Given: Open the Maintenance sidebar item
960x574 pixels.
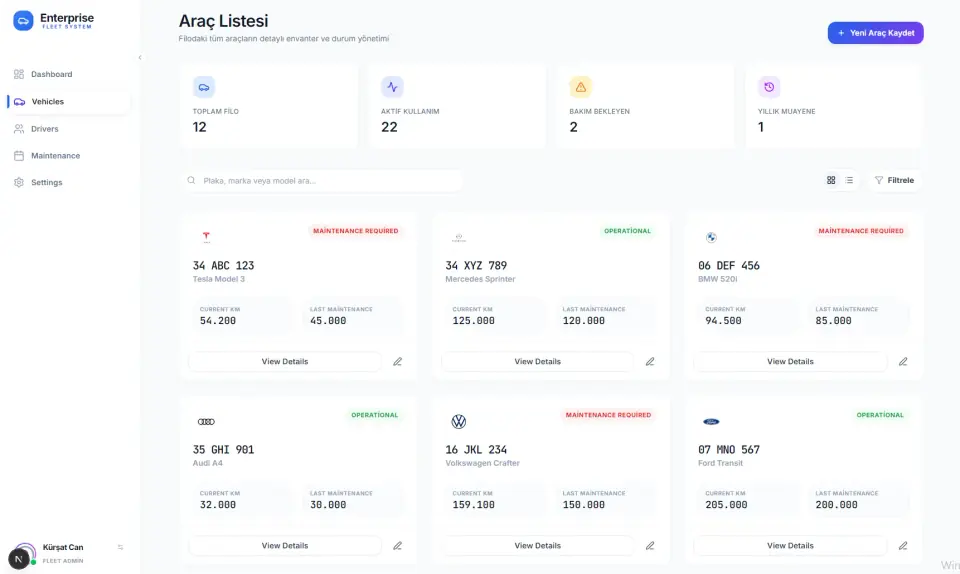Looking at the screenshot, I should pos(68,155).
